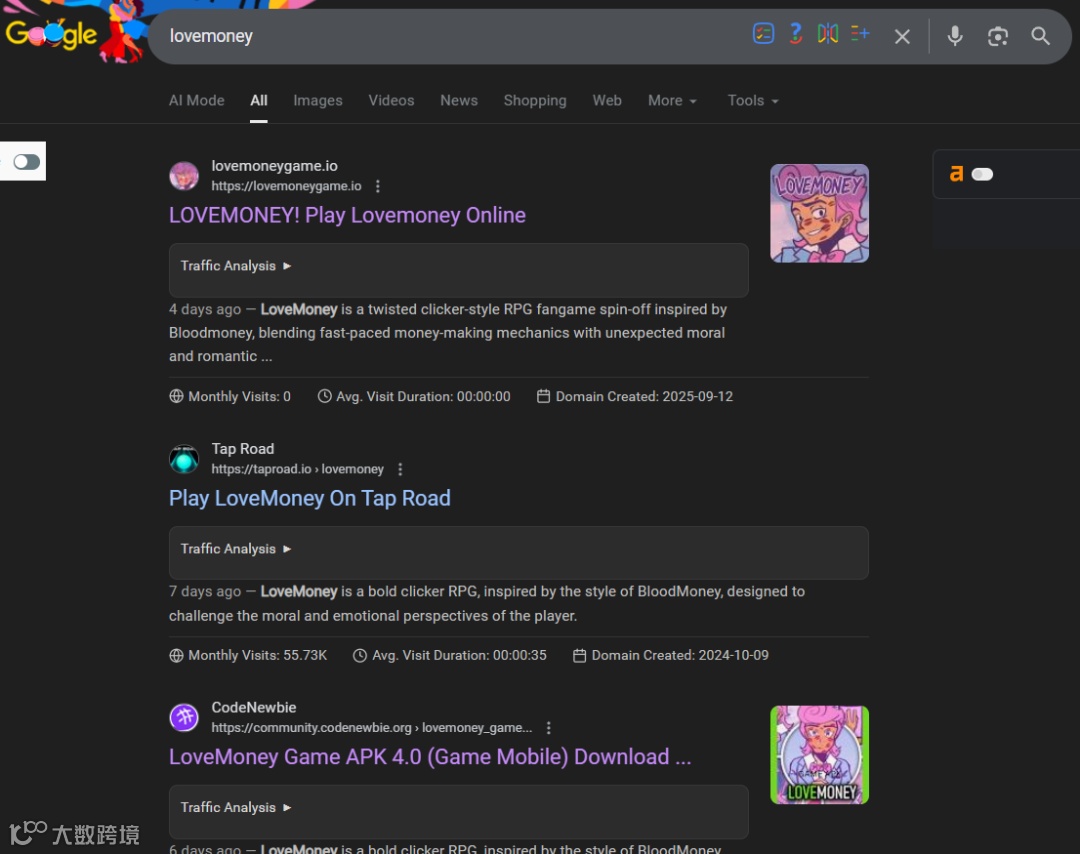This screenshot has width=1080, height=854.
Task: Switch to Shopping tab
Action: [x=534, y=101]
